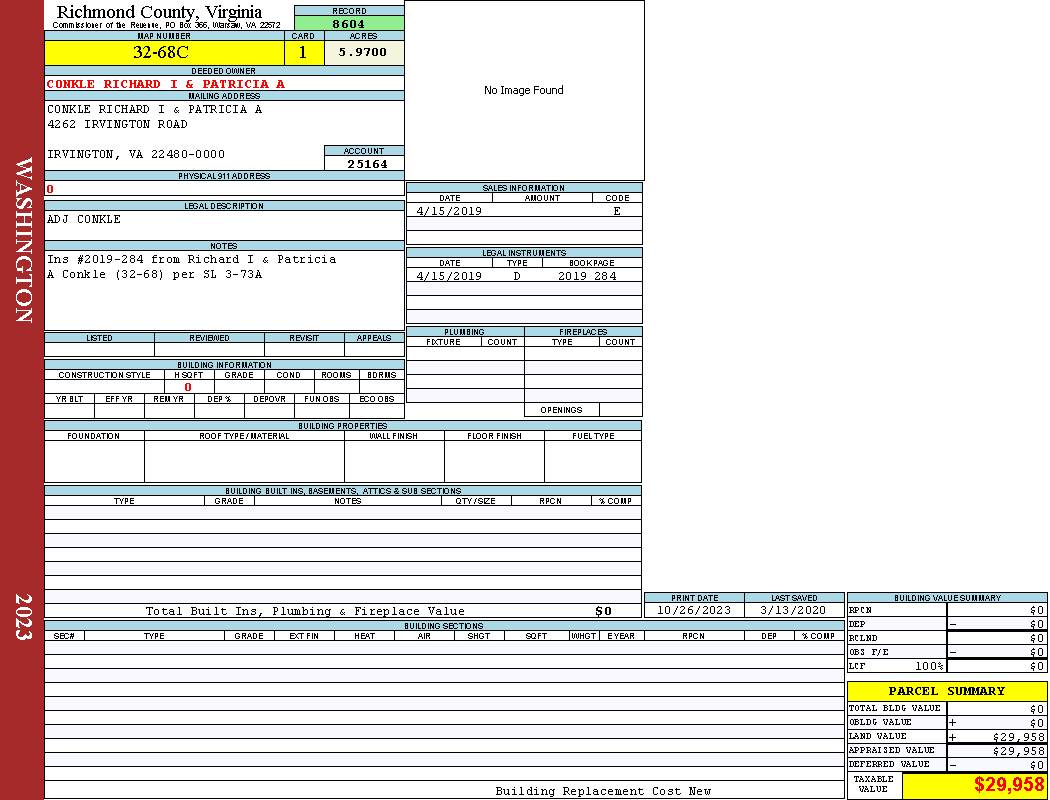Viewport: 1050px width, 800px height.
Task: Select the card number 1 box
Action: (x=304, y=53)
